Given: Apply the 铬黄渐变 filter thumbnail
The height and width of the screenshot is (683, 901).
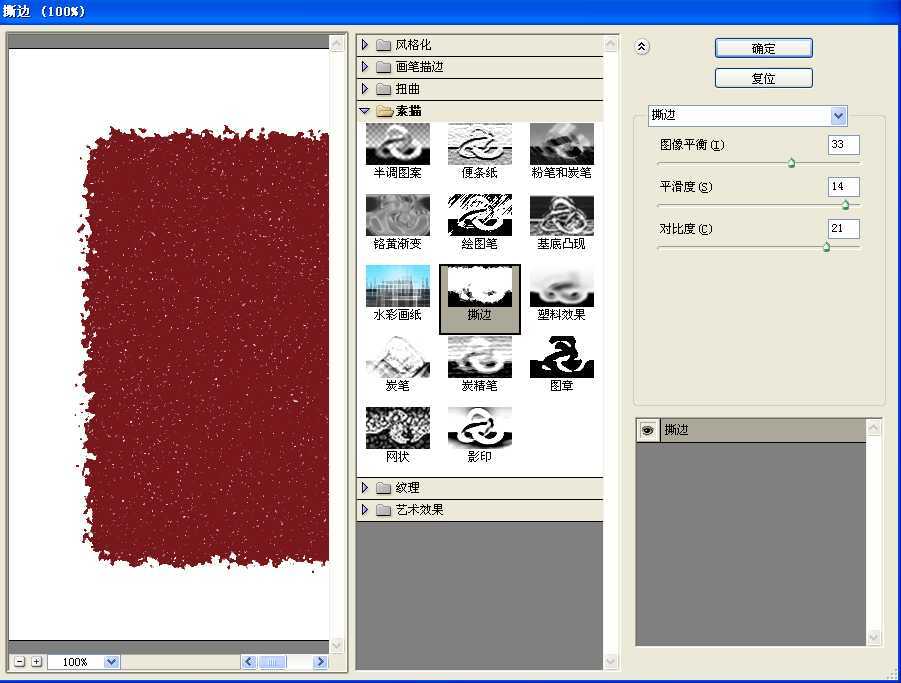Looking at the screenshot, I should click(x=397, y=215).
